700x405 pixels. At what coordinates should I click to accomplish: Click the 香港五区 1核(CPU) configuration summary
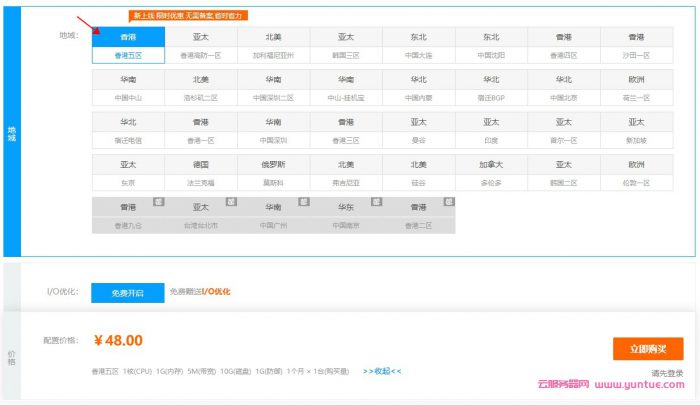[220, 371]
